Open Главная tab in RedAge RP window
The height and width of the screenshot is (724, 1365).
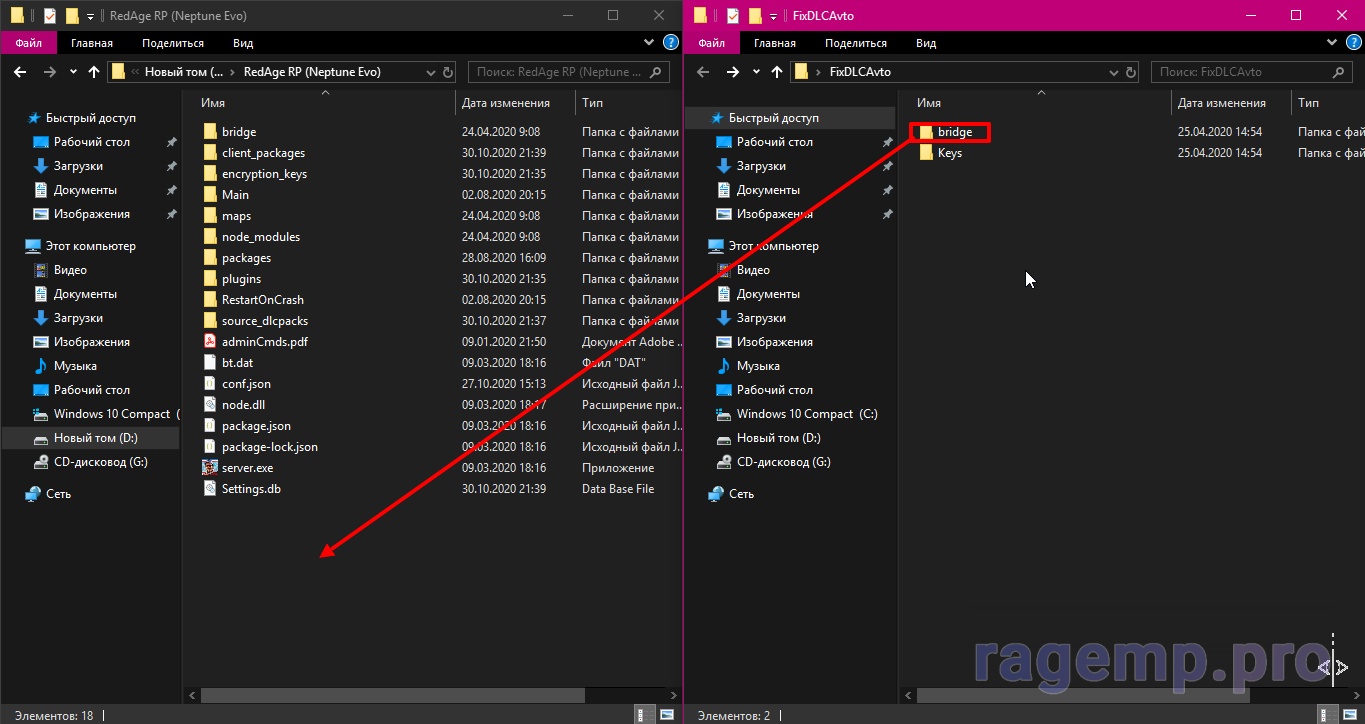92,43
